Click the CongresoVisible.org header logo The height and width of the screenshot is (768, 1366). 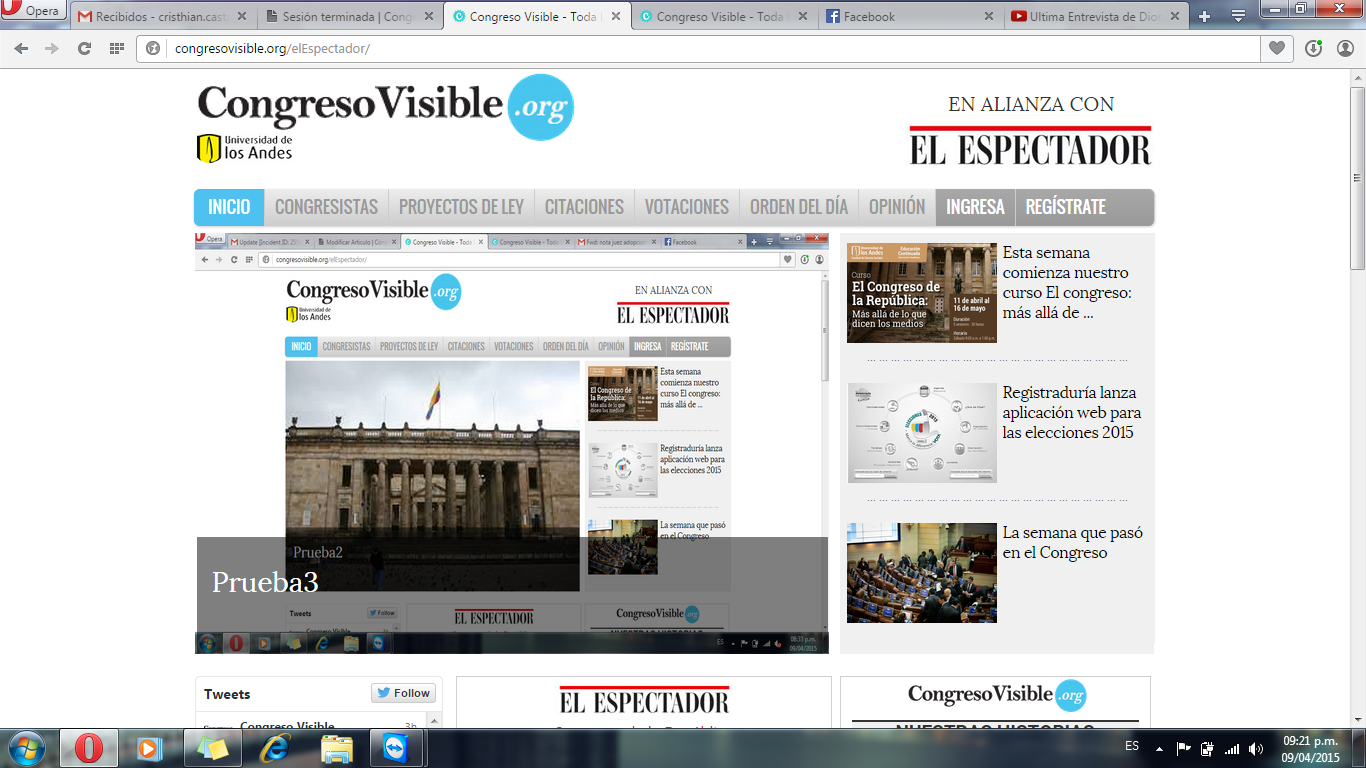click(x=386, y=106)
